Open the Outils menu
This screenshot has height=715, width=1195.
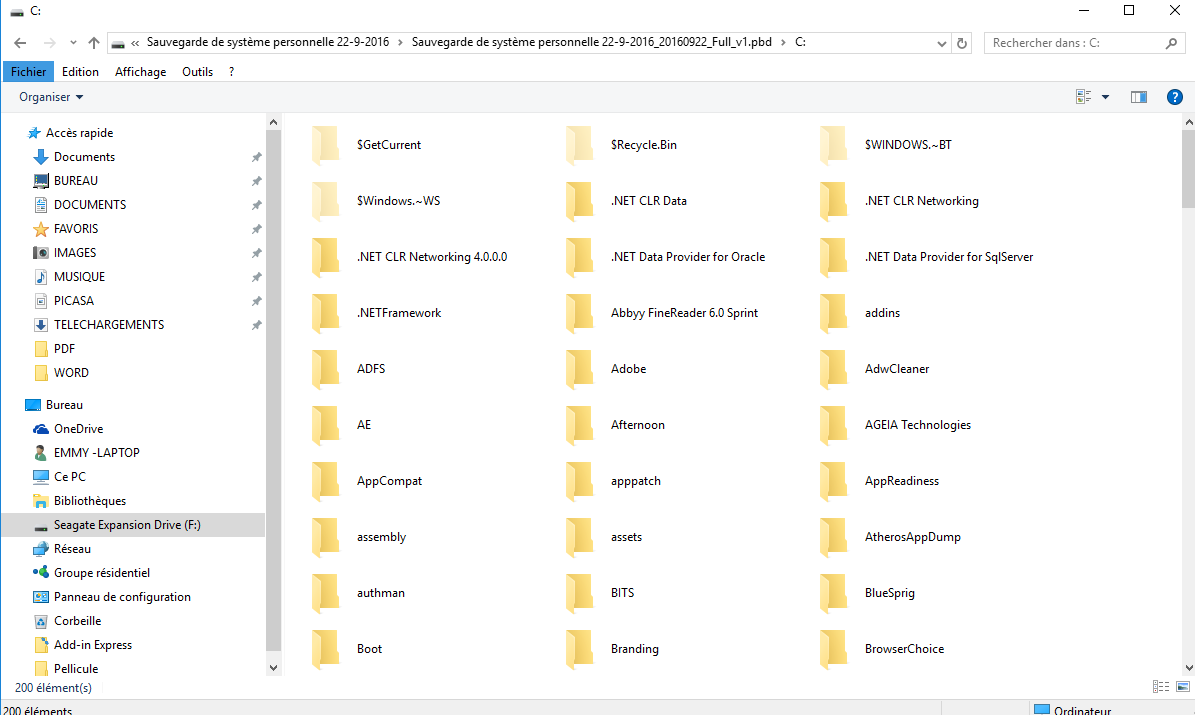[x=197, y=72]
